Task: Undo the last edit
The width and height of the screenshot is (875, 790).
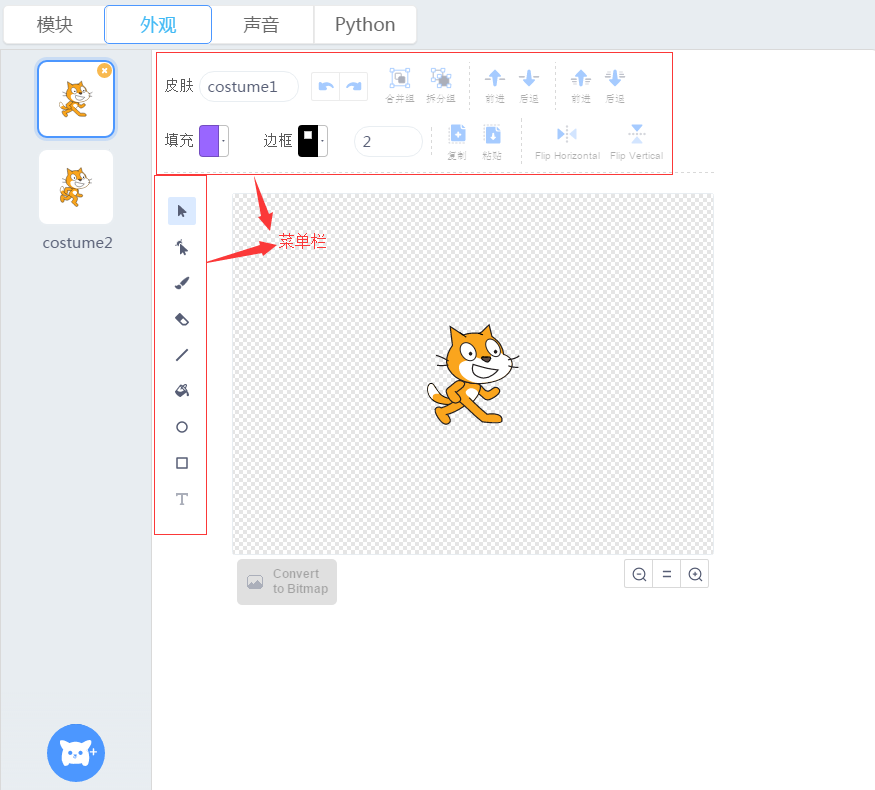Action: coord(326,86)
